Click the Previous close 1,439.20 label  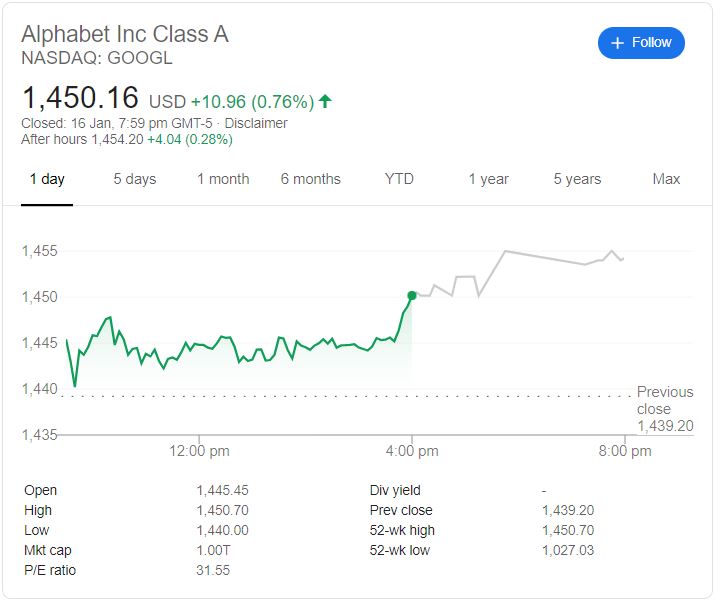665,409
